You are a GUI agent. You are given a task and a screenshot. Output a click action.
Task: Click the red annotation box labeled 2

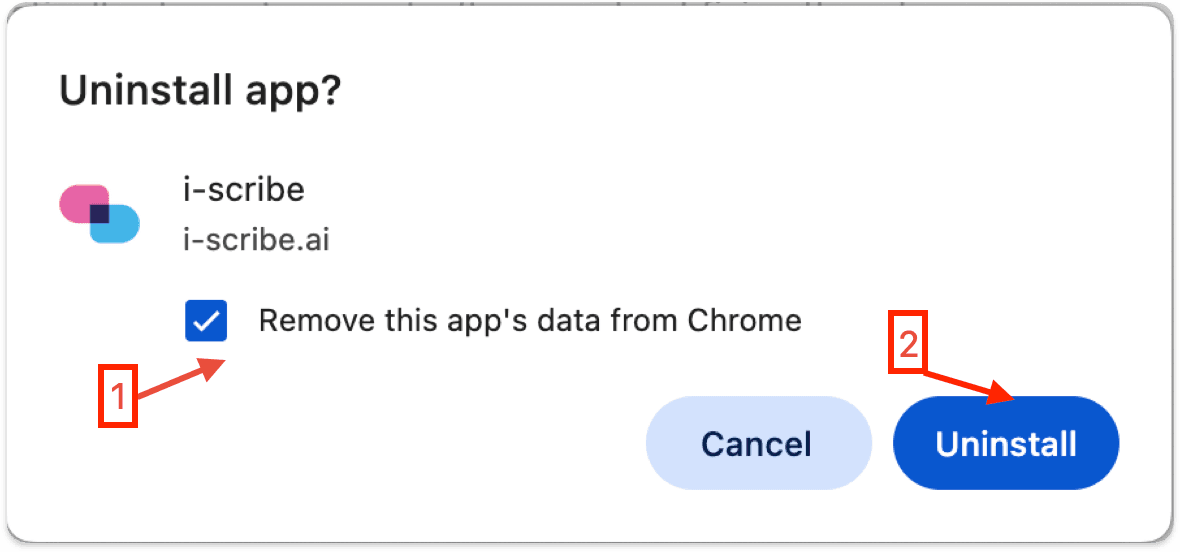pos(908,341)
